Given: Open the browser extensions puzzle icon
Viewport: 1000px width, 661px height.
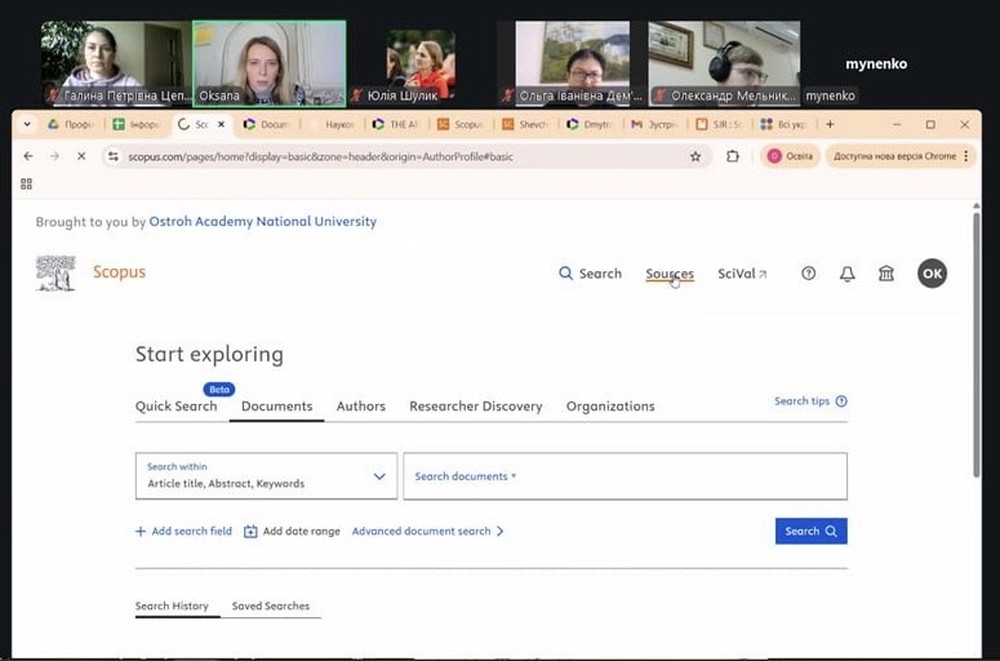Looking at the screenshot, I should coord(732,157).
